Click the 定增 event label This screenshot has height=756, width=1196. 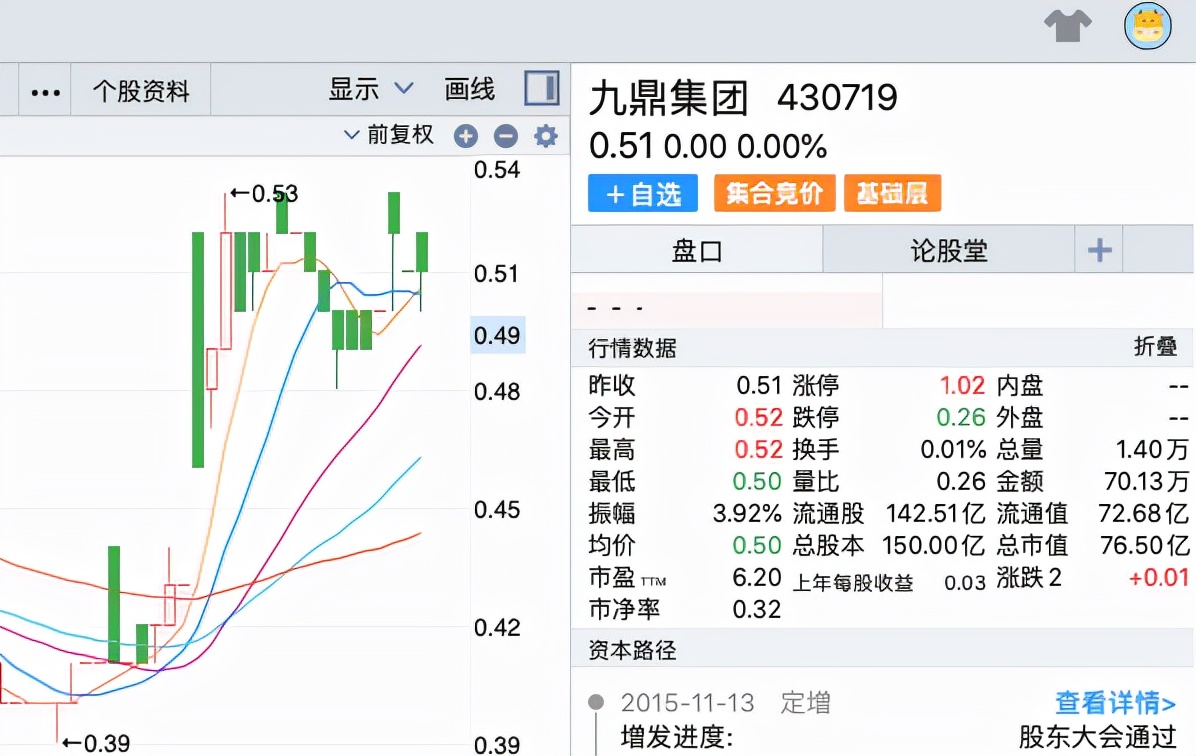tap(805, 702)
